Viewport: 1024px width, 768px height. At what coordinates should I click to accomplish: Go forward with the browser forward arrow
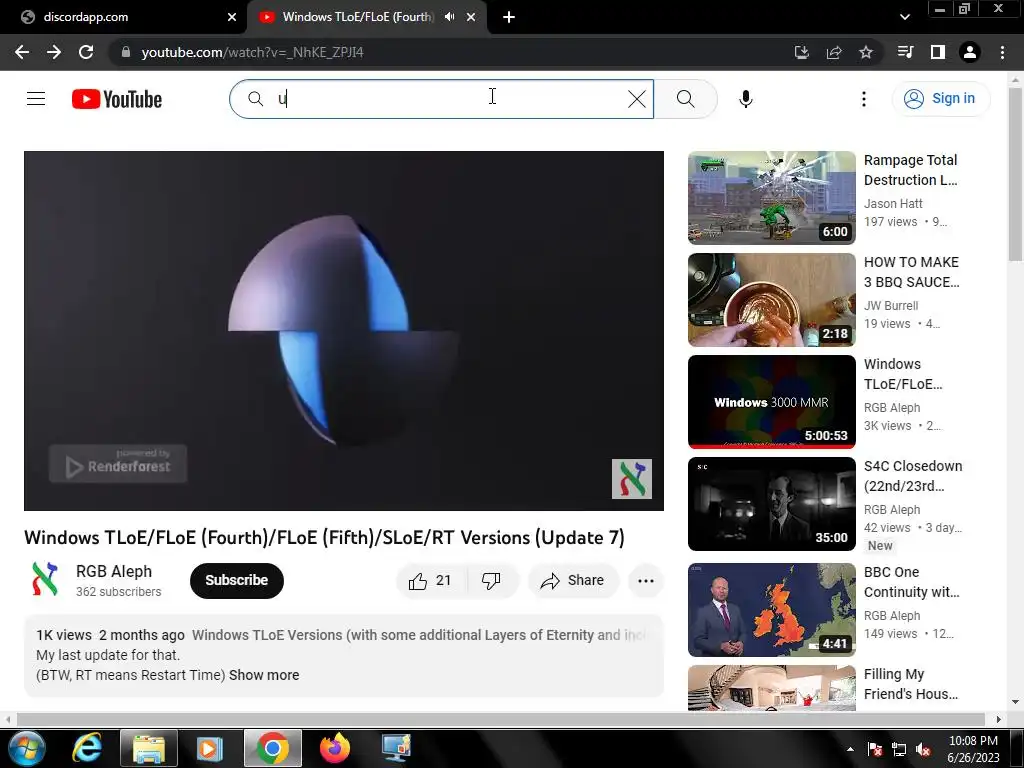point(54,52)
